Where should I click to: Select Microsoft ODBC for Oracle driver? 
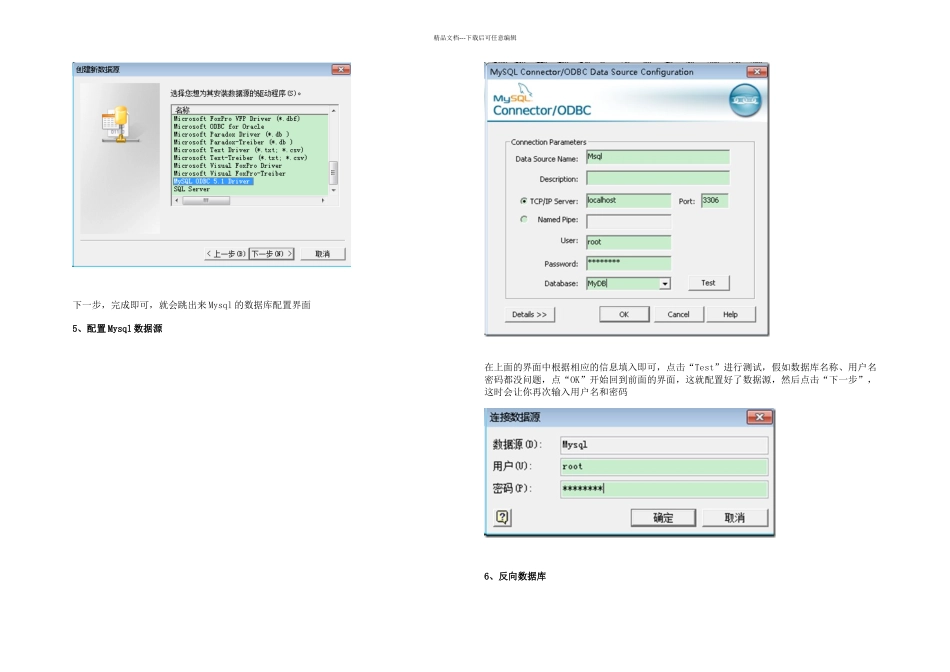[x=219, y=127]
